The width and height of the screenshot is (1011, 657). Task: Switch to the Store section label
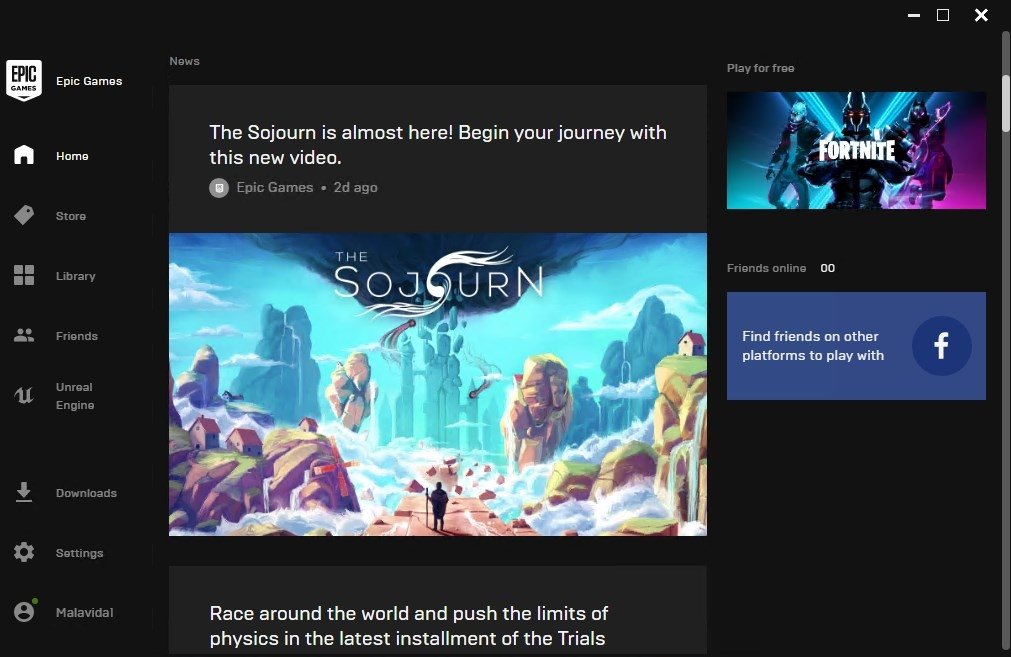[x=71, y=216]
